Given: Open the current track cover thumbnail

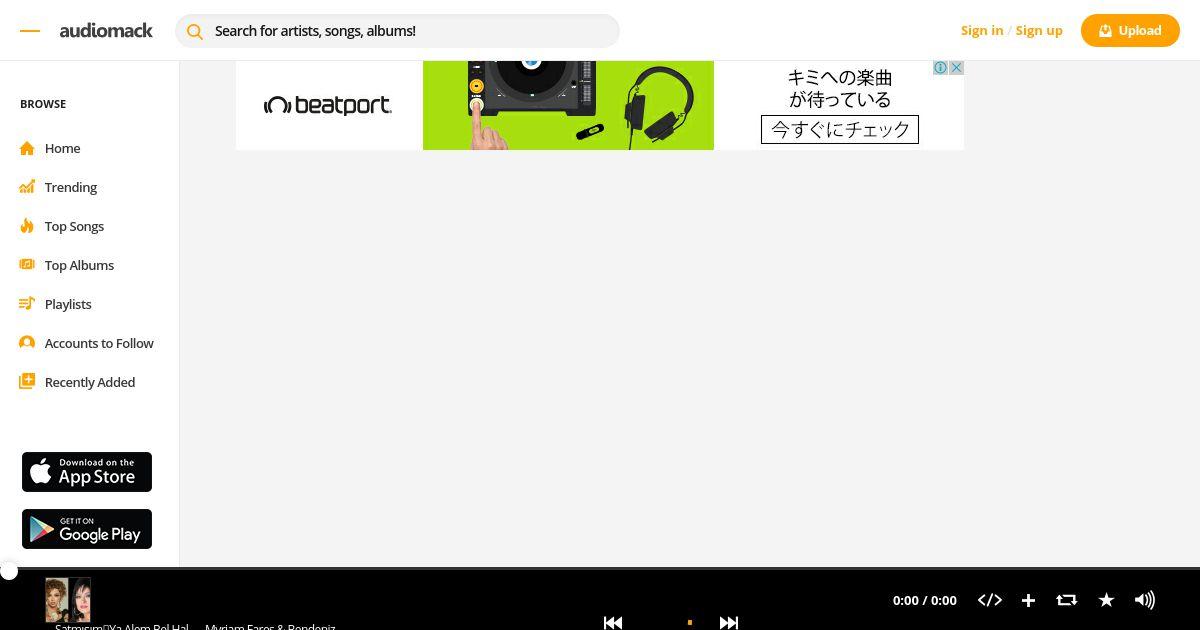Looking at the screenshot, I should coord(68,600).
